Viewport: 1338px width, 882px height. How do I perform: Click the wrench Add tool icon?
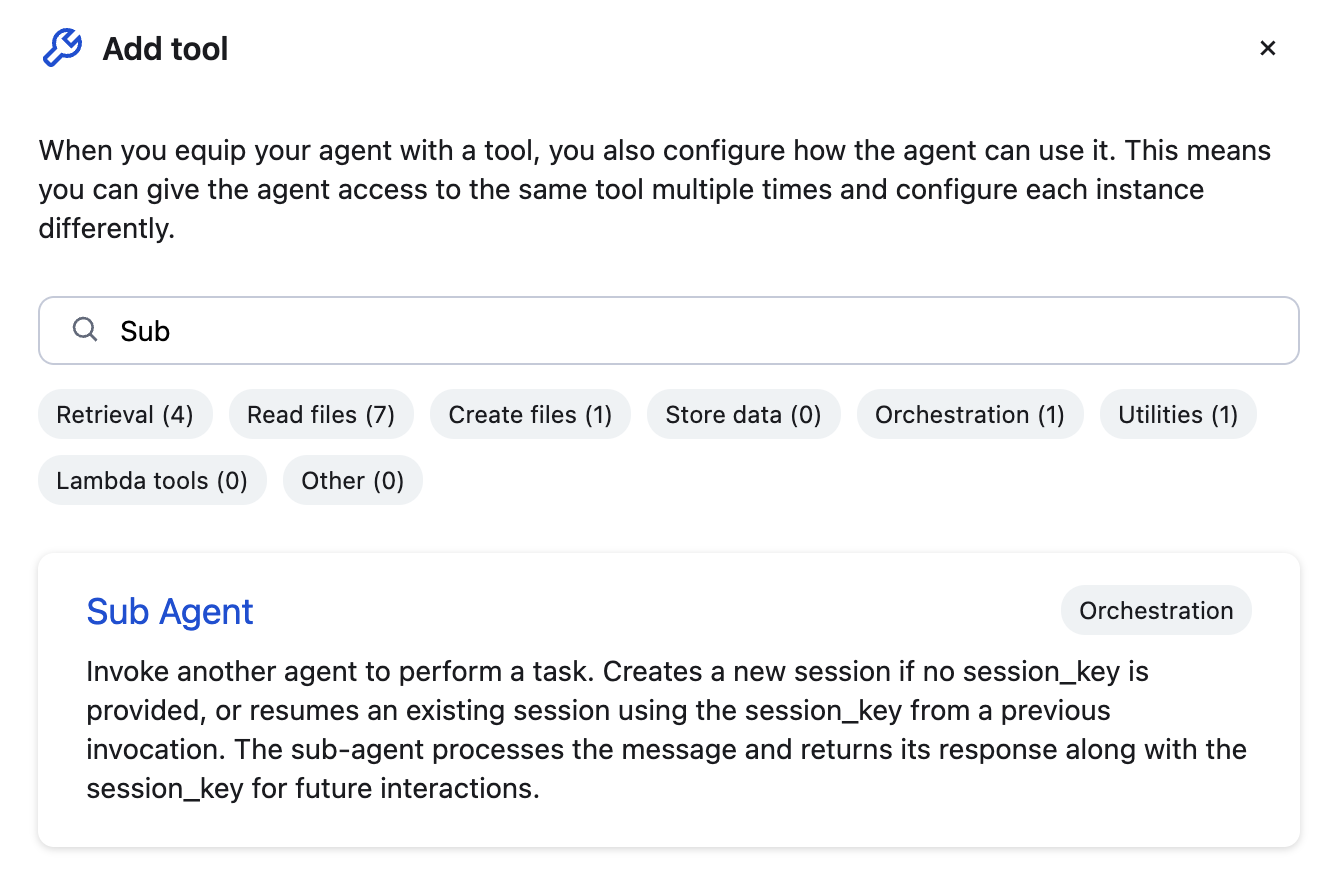click(x=62, y=47)
